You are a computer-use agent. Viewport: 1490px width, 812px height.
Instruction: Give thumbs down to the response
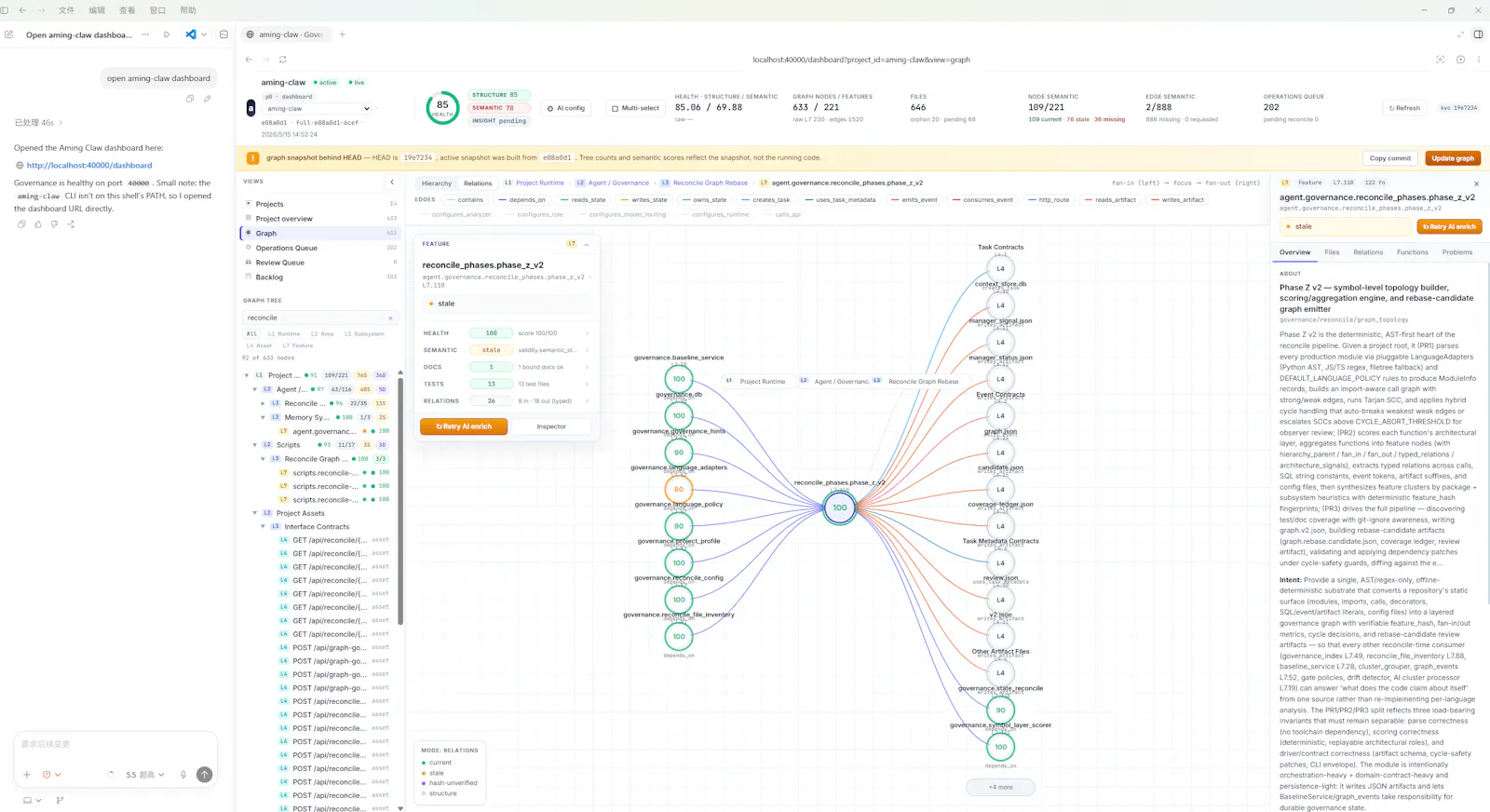point(54,224)
